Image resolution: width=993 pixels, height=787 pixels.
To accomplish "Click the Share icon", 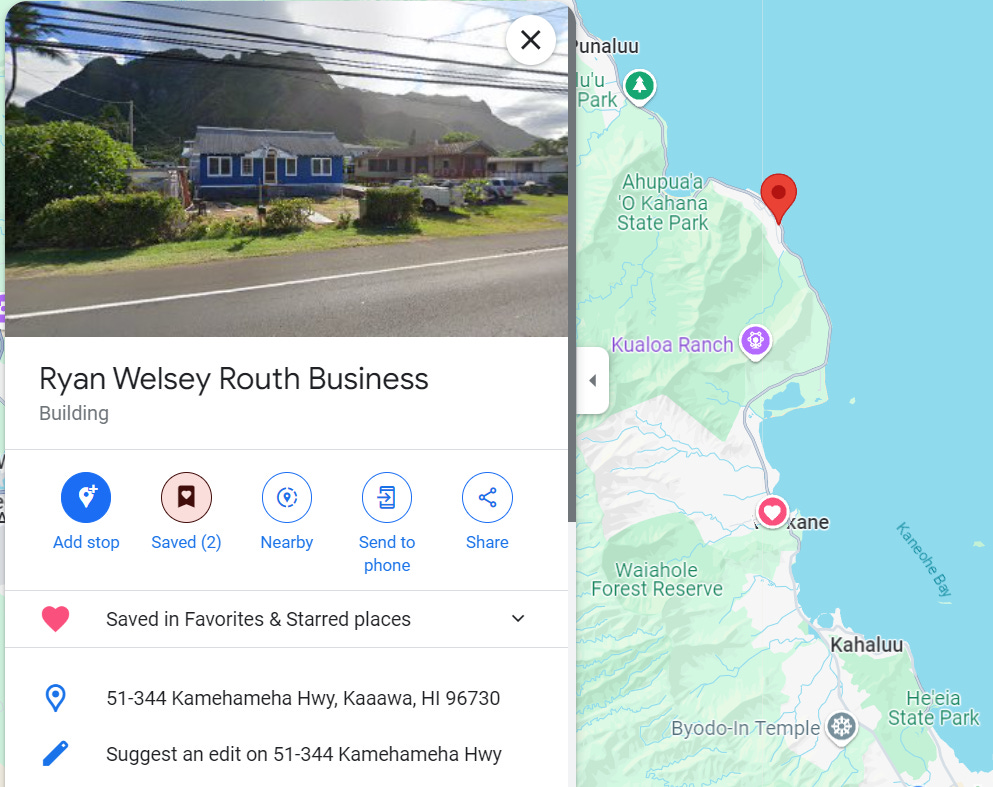I will [x=487, y=497].
